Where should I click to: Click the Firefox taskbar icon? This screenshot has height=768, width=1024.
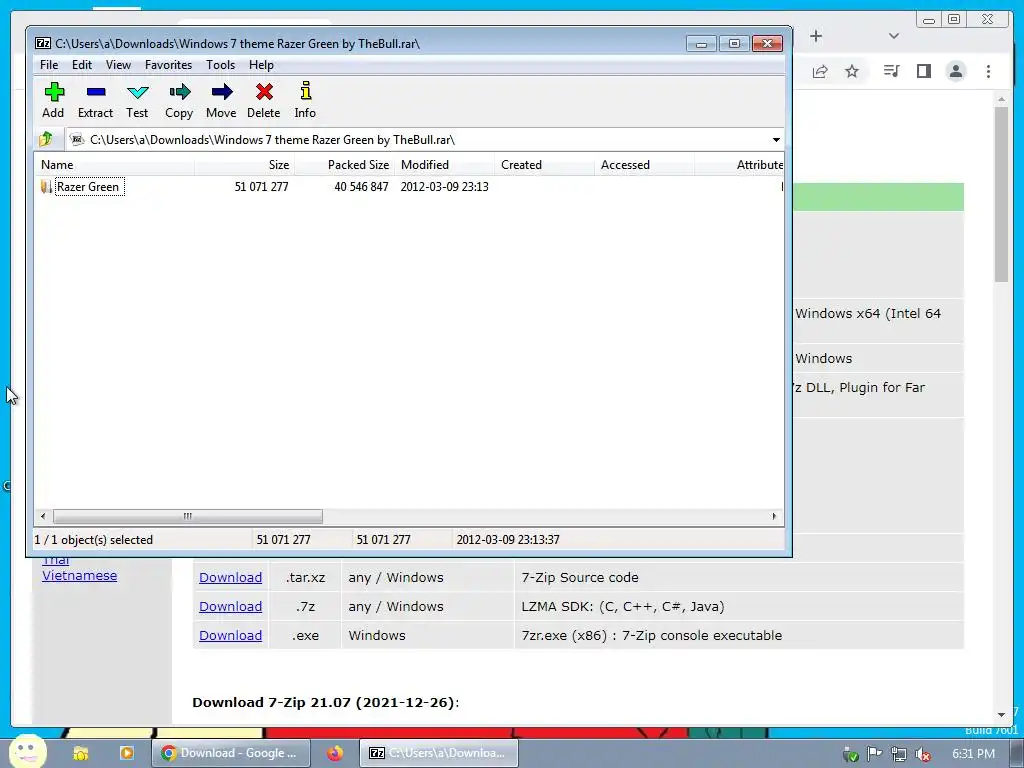coord(335,753)
